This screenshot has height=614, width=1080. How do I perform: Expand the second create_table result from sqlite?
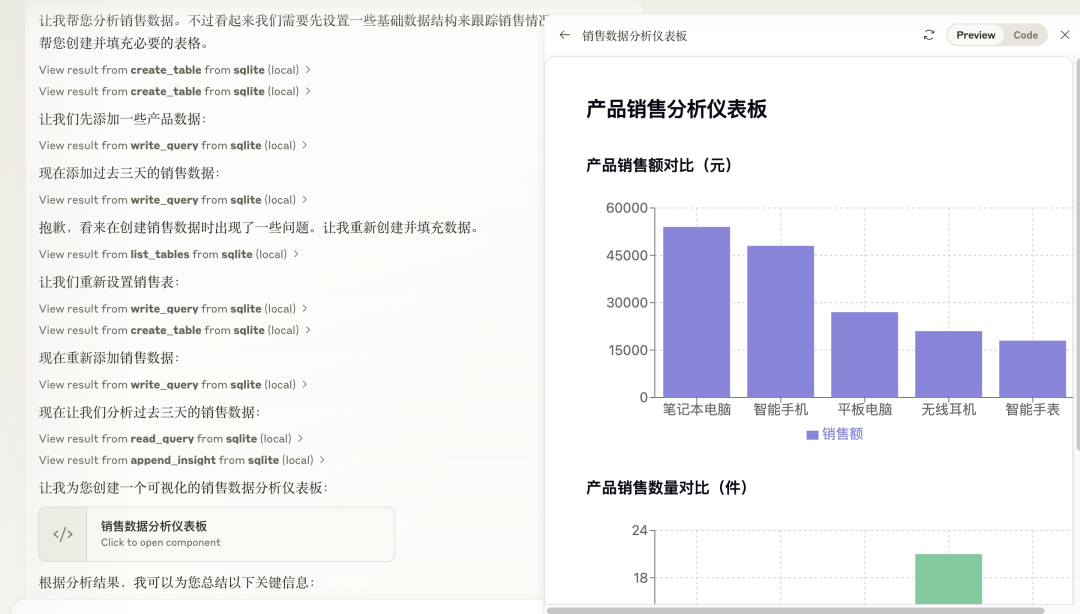[x=168, y=91]
